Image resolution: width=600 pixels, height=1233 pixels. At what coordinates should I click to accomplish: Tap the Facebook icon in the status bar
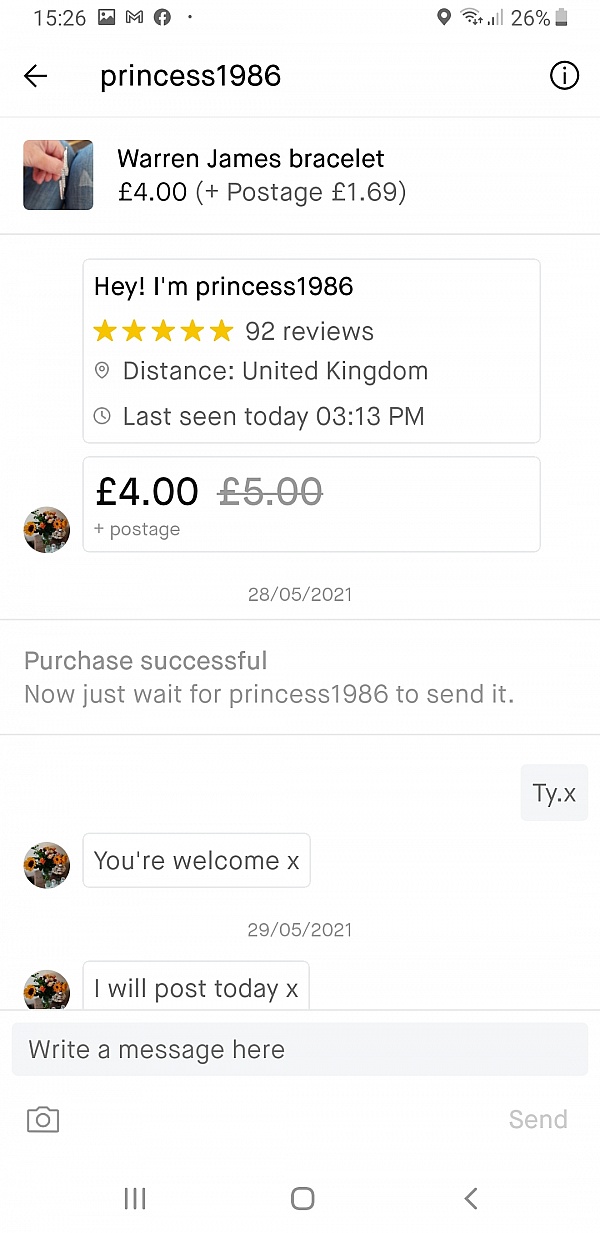tap(162, 17)
